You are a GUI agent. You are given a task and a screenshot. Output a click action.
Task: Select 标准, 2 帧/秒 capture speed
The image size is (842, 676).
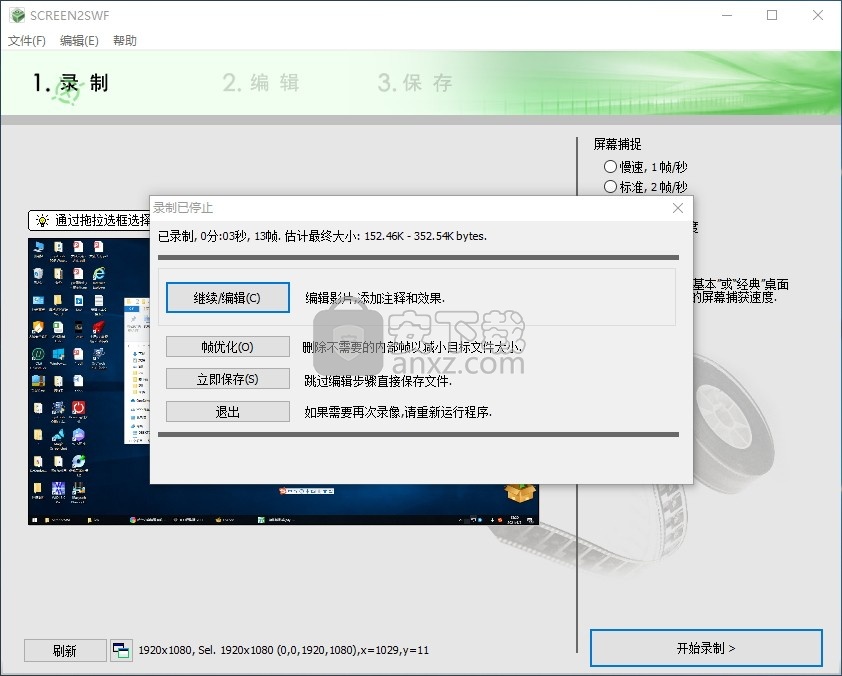pos(645,187)
